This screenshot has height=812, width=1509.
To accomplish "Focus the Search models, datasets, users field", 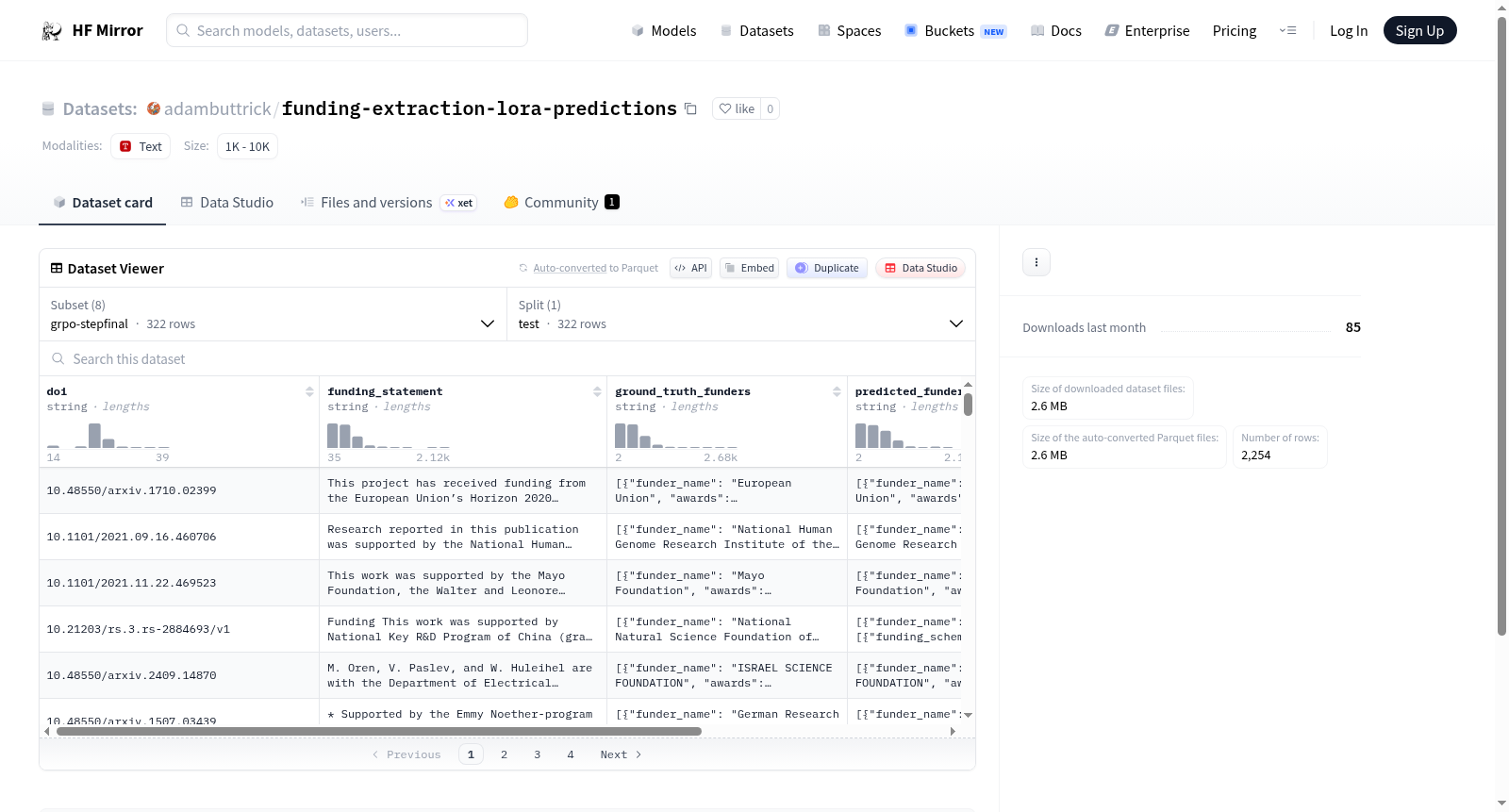I will pyautogui.click(x=347, y=30).
